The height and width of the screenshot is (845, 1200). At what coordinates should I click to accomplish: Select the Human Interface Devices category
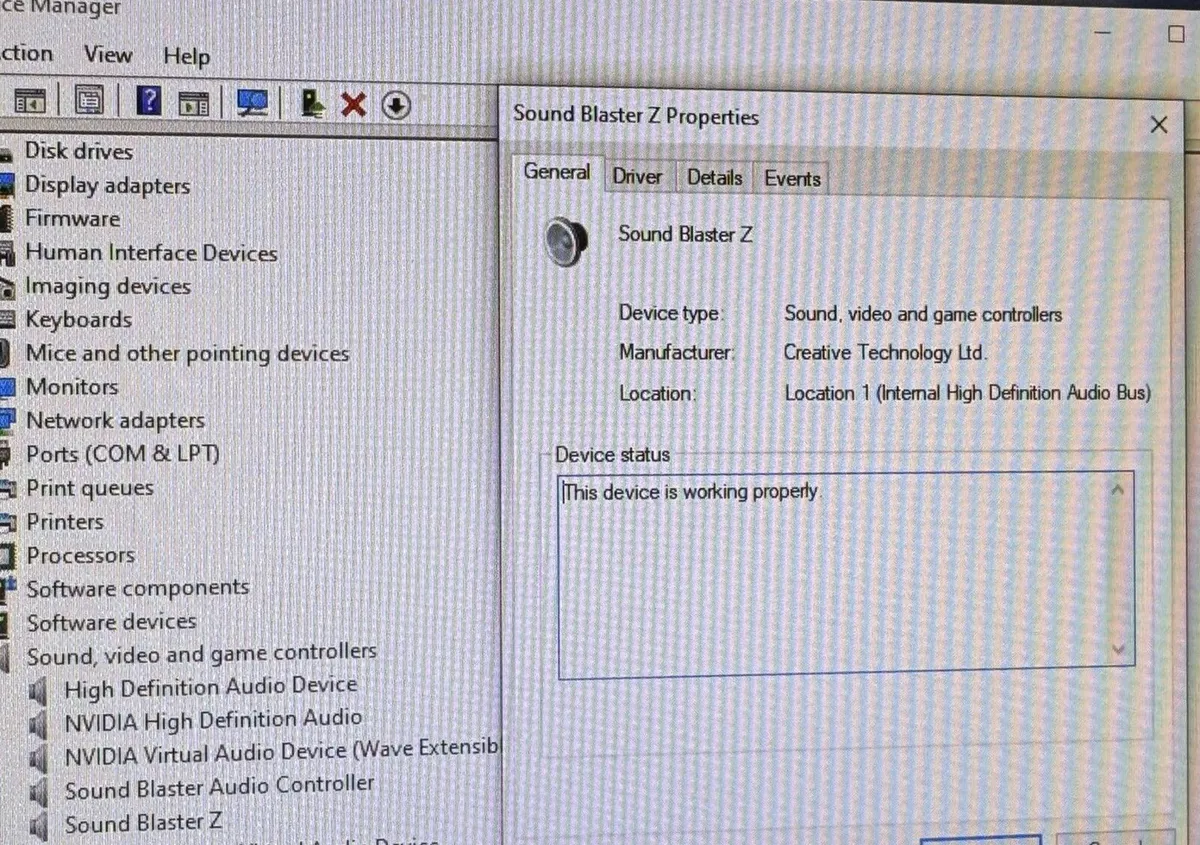(x=151, y=252)
